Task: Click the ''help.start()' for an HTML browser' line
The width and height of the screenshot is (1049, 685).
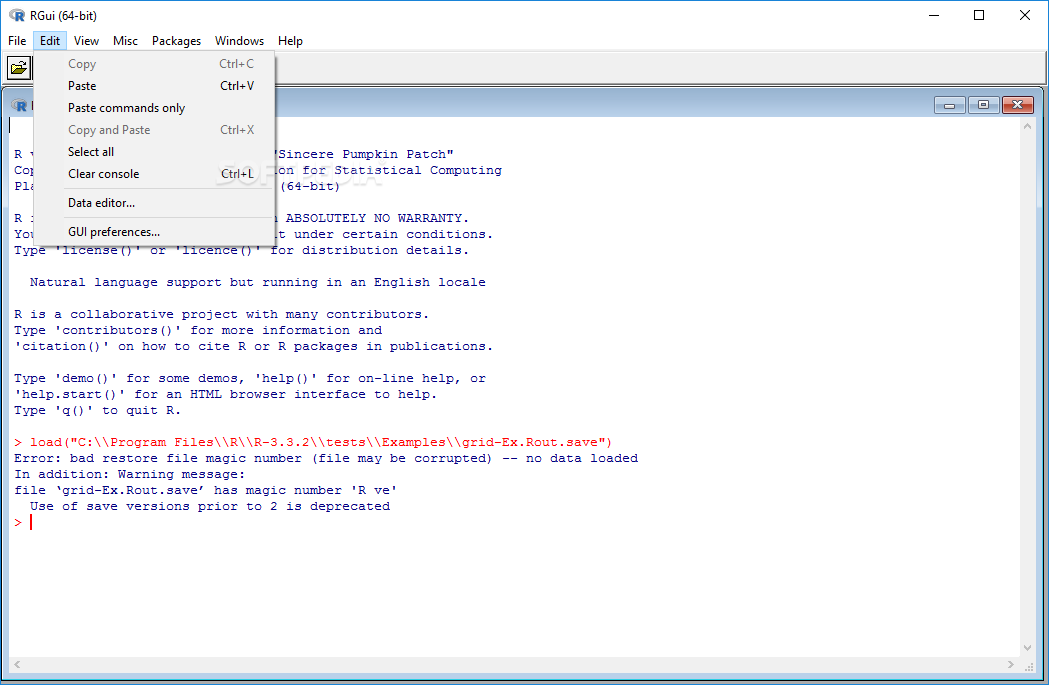Action: (225, 395)
